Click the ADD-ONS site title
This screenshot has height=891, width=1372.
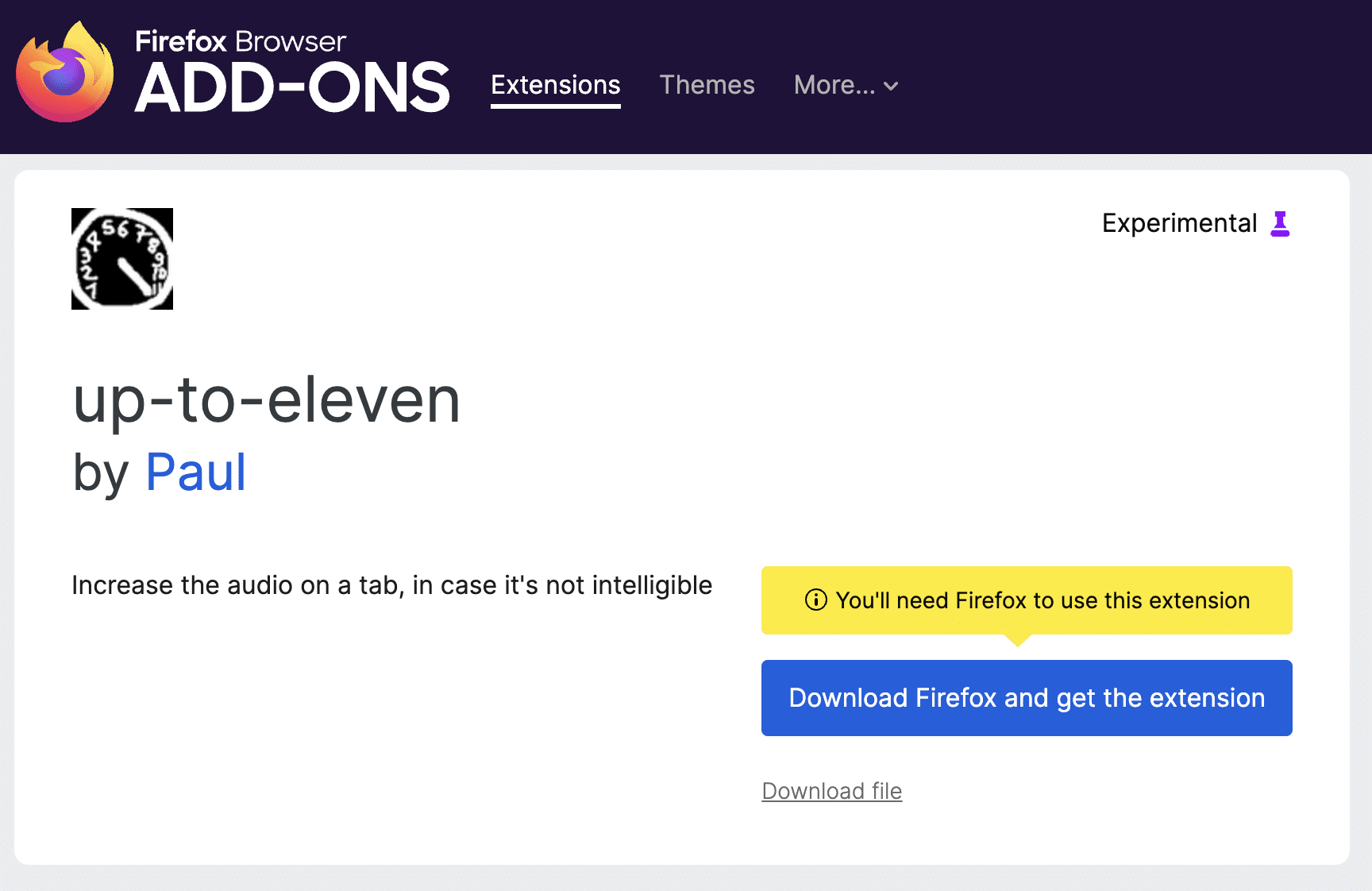coord(292,88)
